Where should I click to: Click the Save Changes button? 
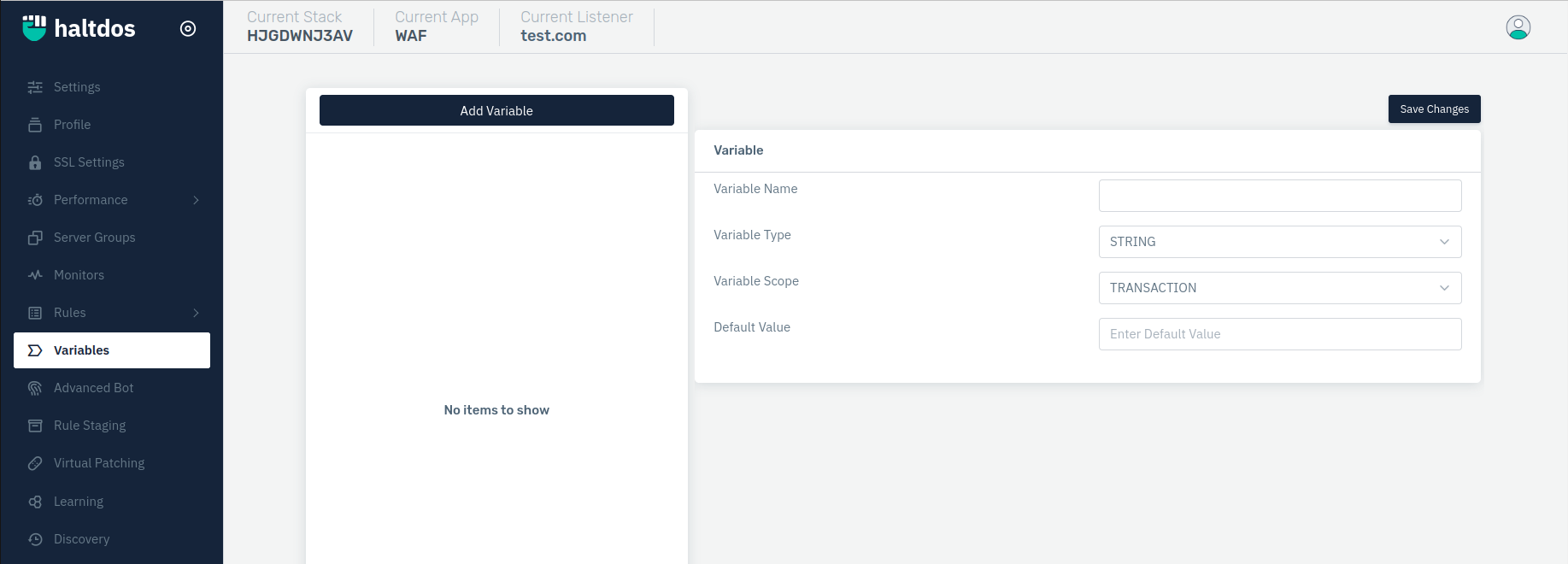pos(1434,109)
